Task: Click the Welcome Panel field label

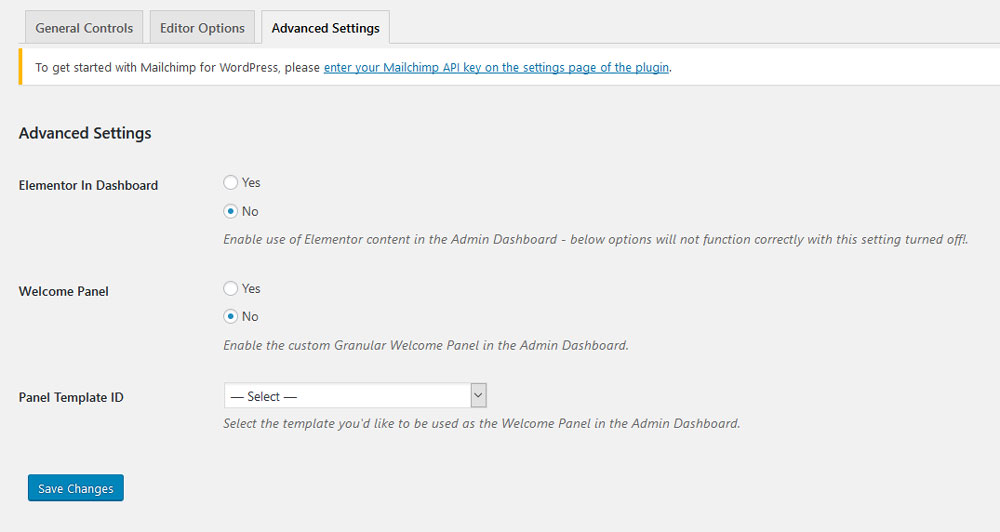Action: 63,291
